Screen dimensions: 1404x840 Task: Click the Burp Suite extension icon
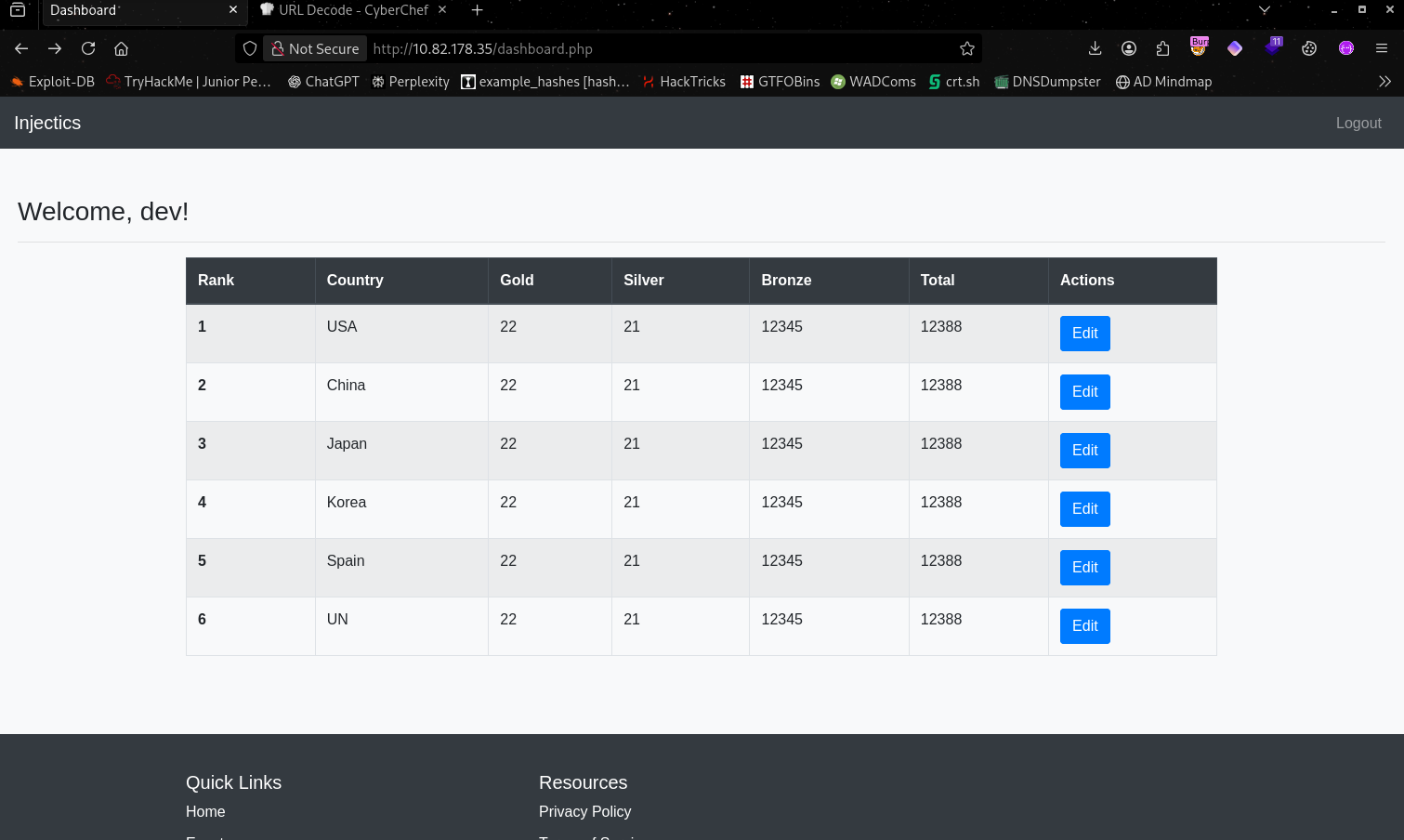tap(1199, 46)
